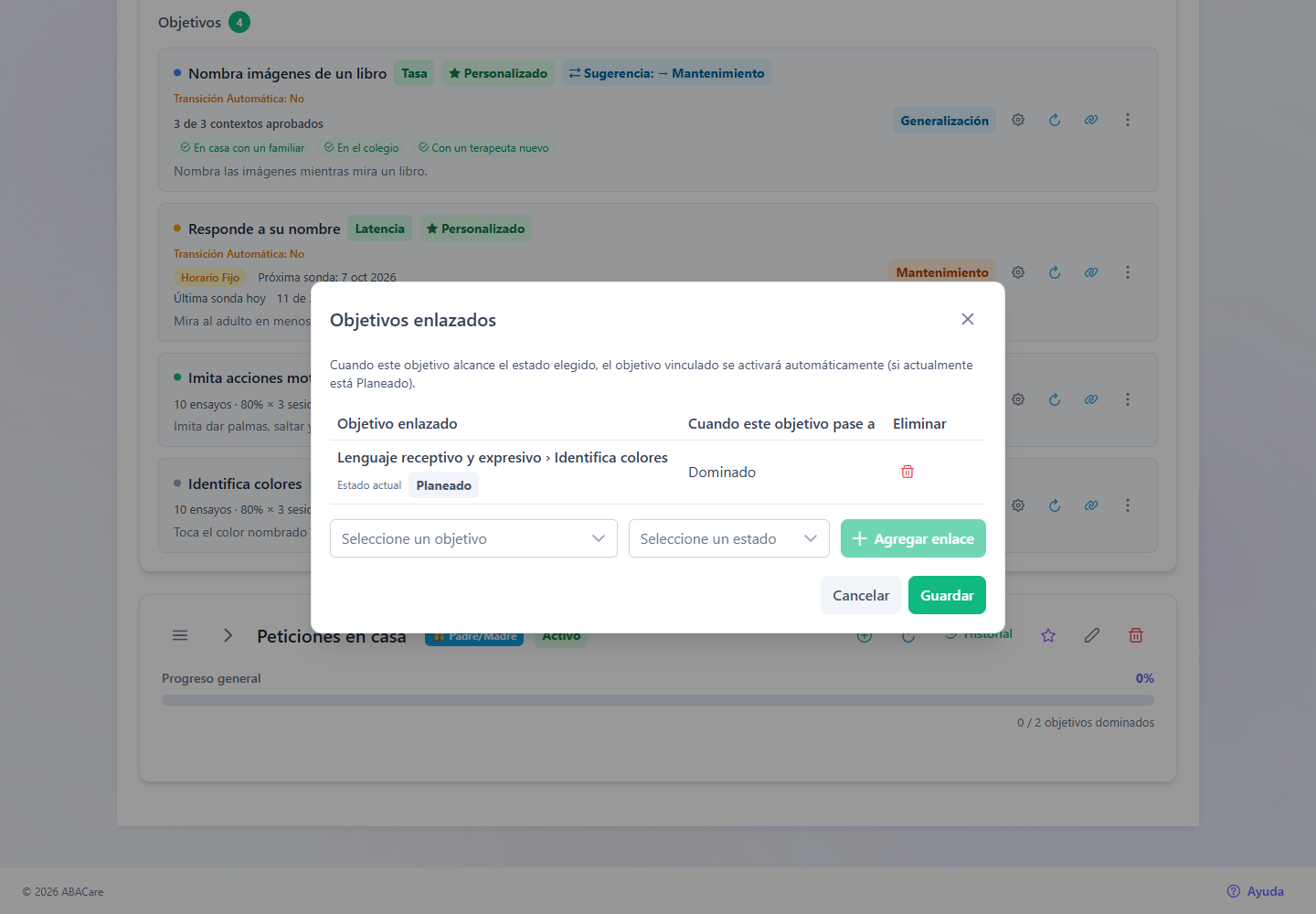Viewport: 1316px width, 914px height.
Task: Save the linked objectives with Guardar
Action: [x=947, y=595]
